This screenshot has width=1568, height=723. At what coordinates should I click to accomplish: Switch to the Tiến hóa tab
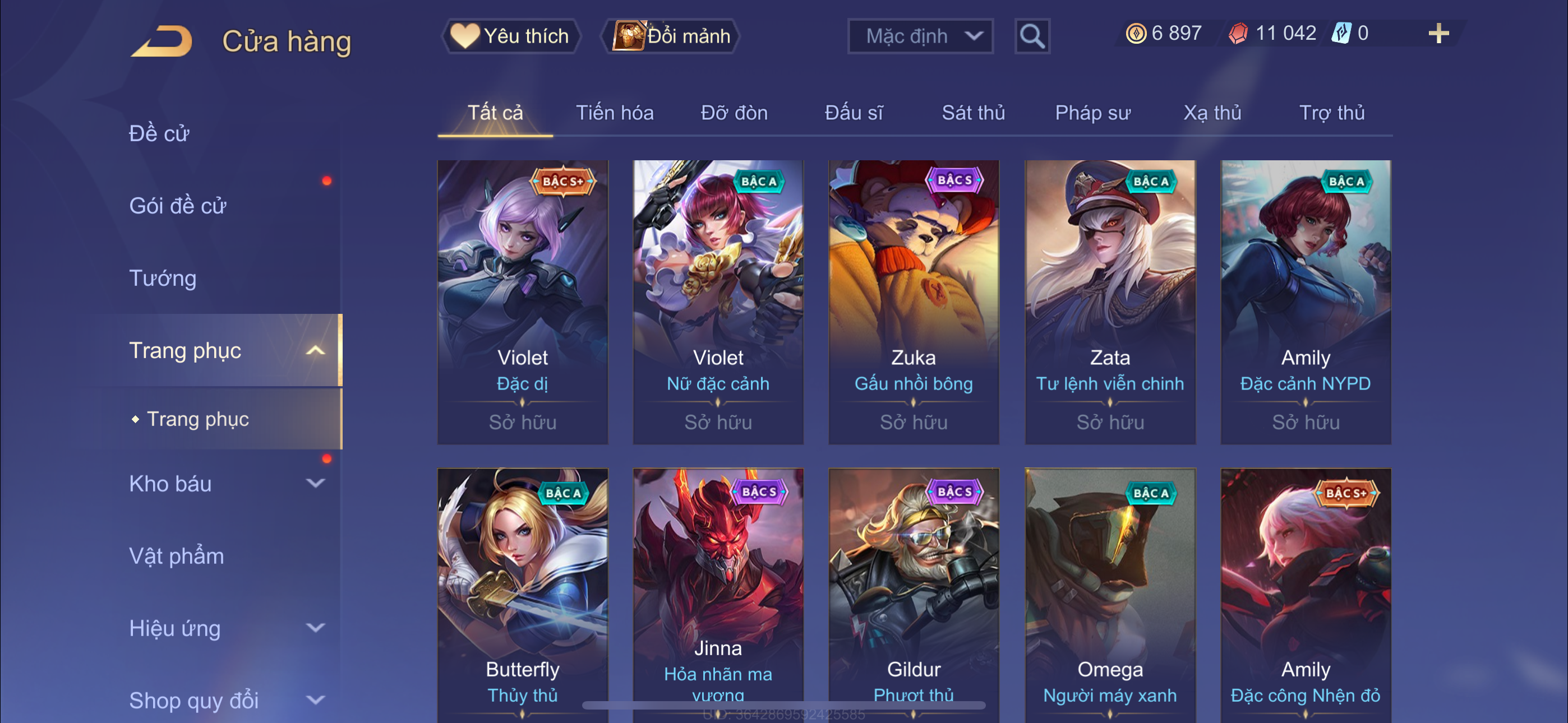(x=615, y=113)
